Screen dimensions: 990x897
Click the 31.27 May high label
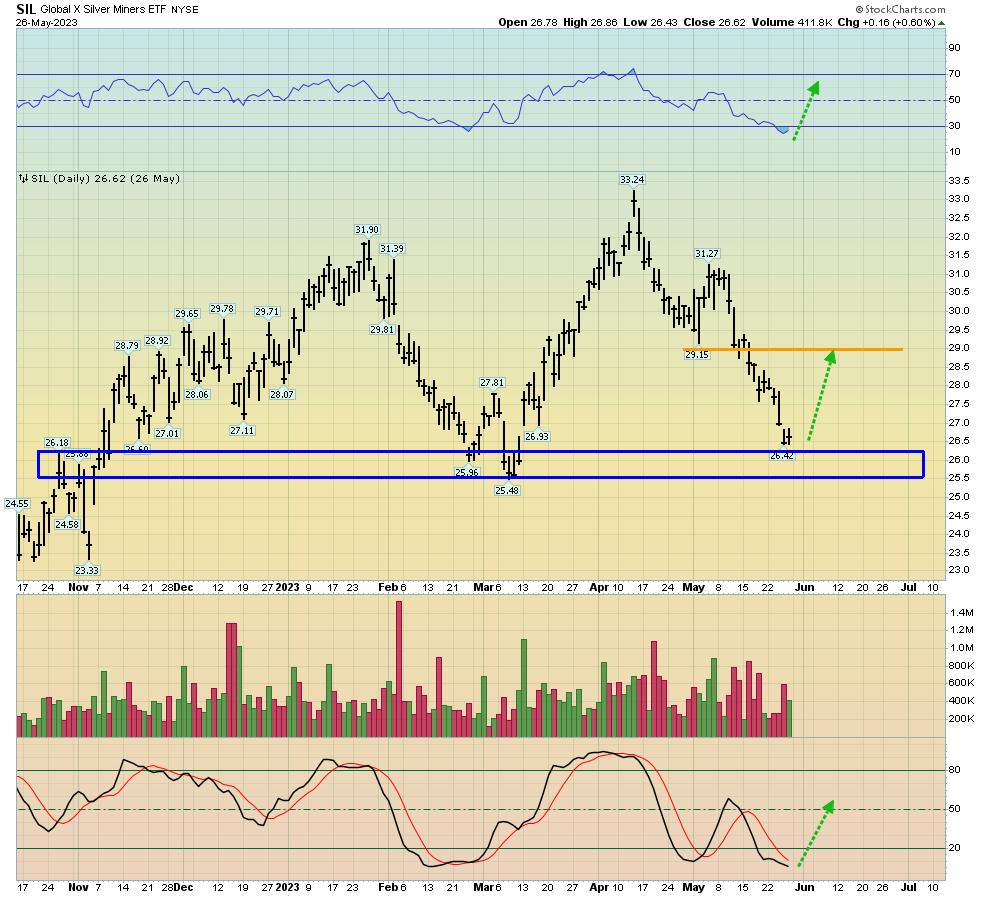[x=708, y=253]
